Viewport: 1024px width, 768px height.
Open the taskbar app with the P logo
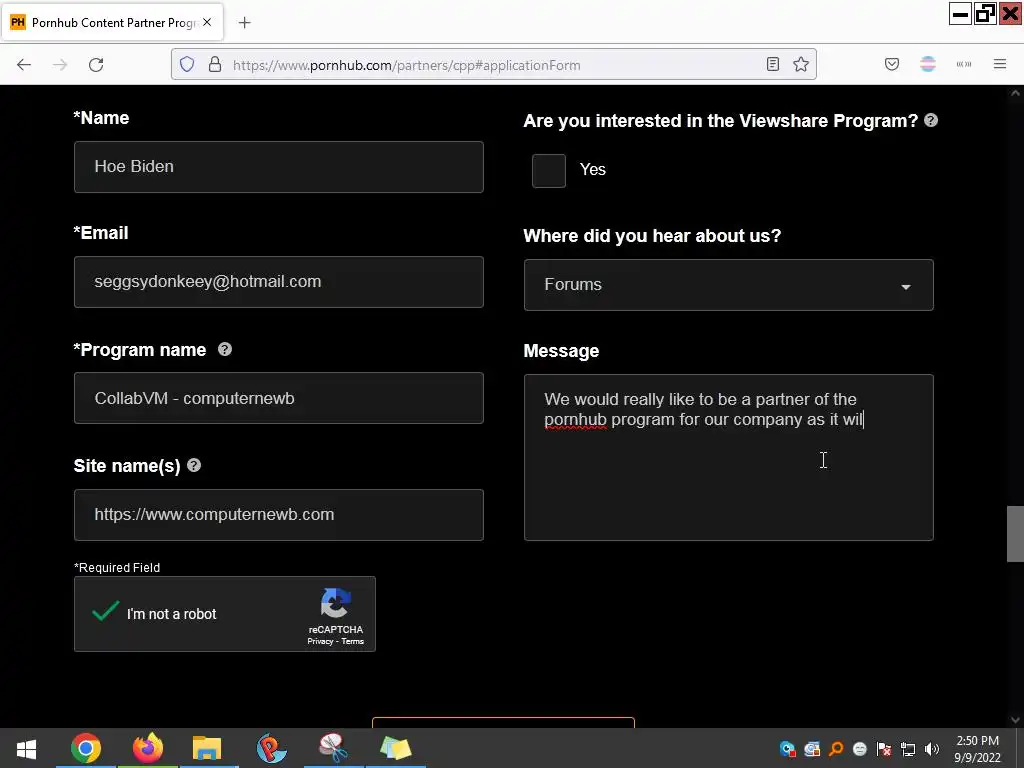[271, 748]
